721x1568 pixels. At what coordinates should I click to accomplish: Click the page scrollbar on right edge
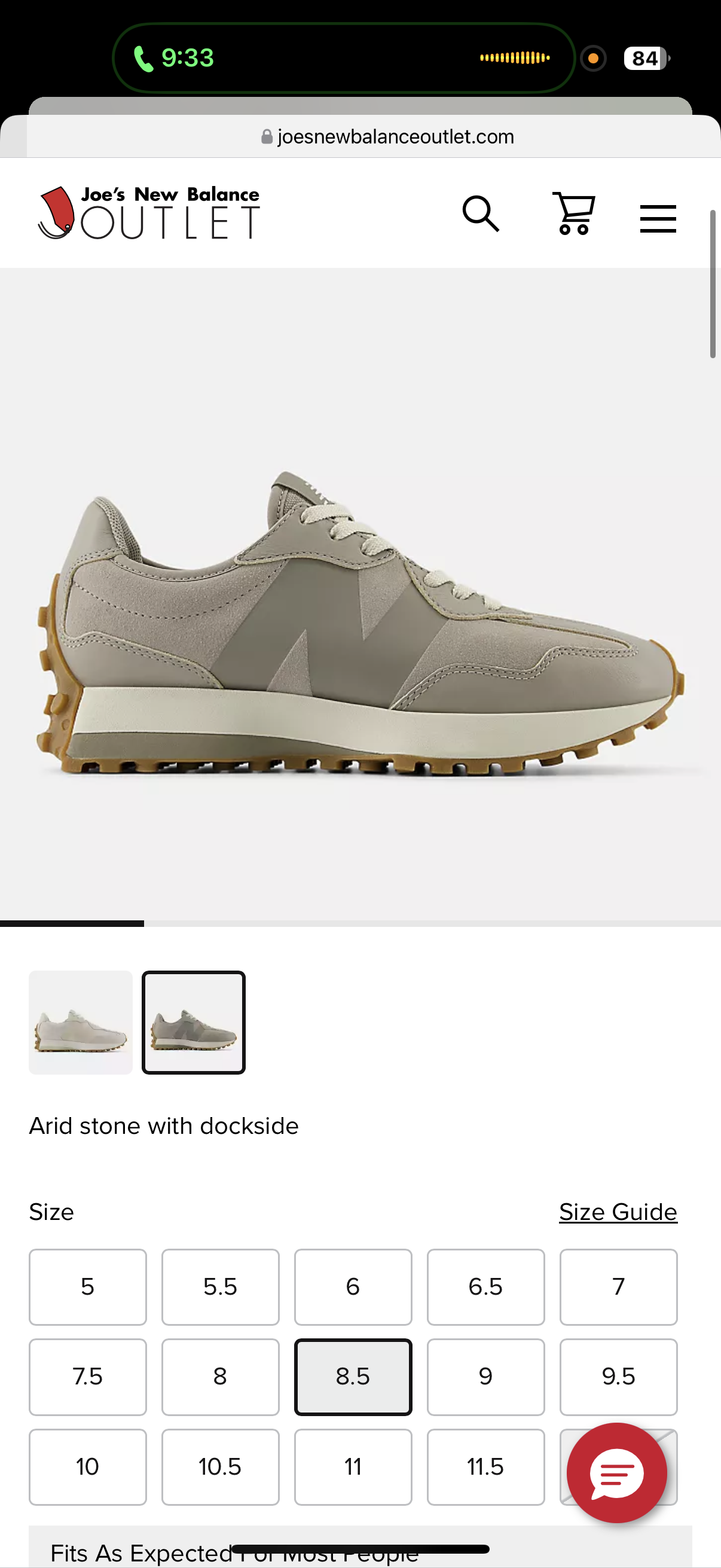click(713, 284)
